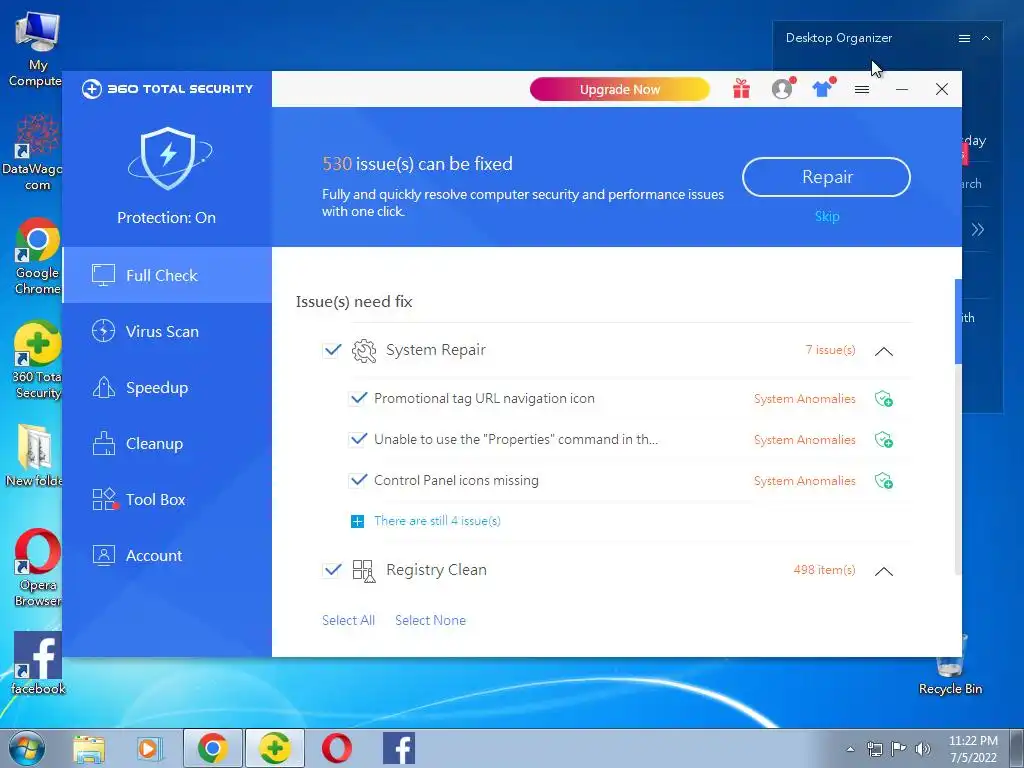Image resolution: width=1024 pixels, height=768 pixels.
Task: Click the '7 issue(s)' count text
Action: [x=830, y=350]
